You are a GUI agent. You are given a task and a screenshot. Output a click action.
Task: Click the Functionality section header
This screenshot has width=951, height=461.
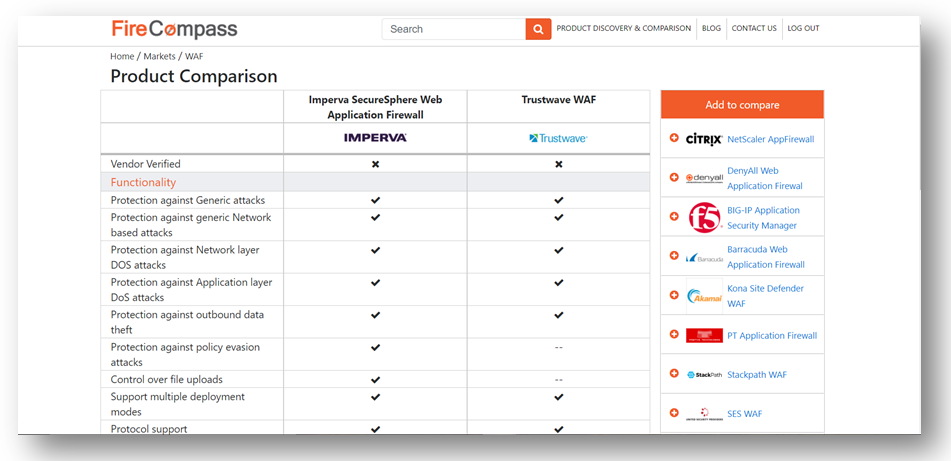pos(143,182)
